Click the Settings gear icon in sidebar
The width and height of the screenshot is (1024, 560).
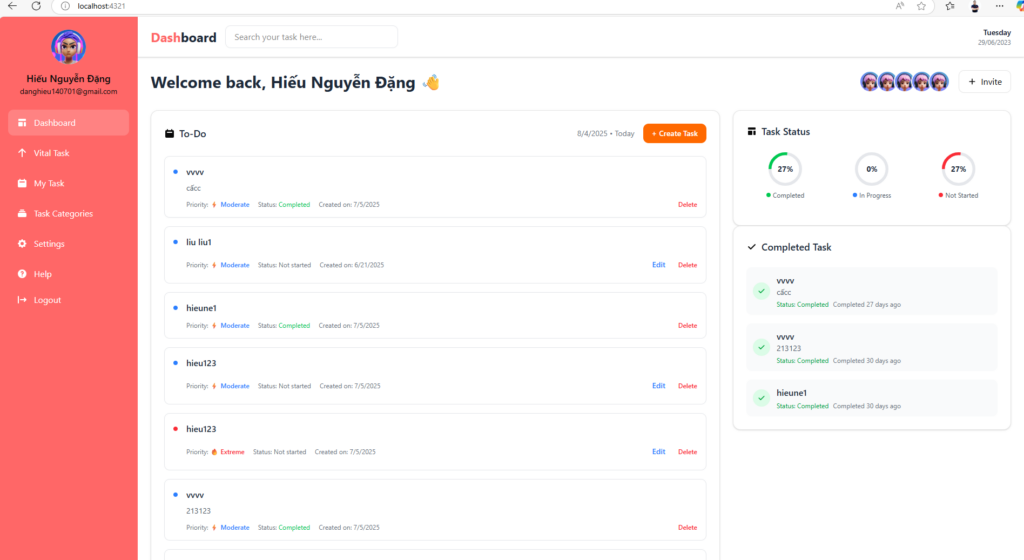pos(23,244)
